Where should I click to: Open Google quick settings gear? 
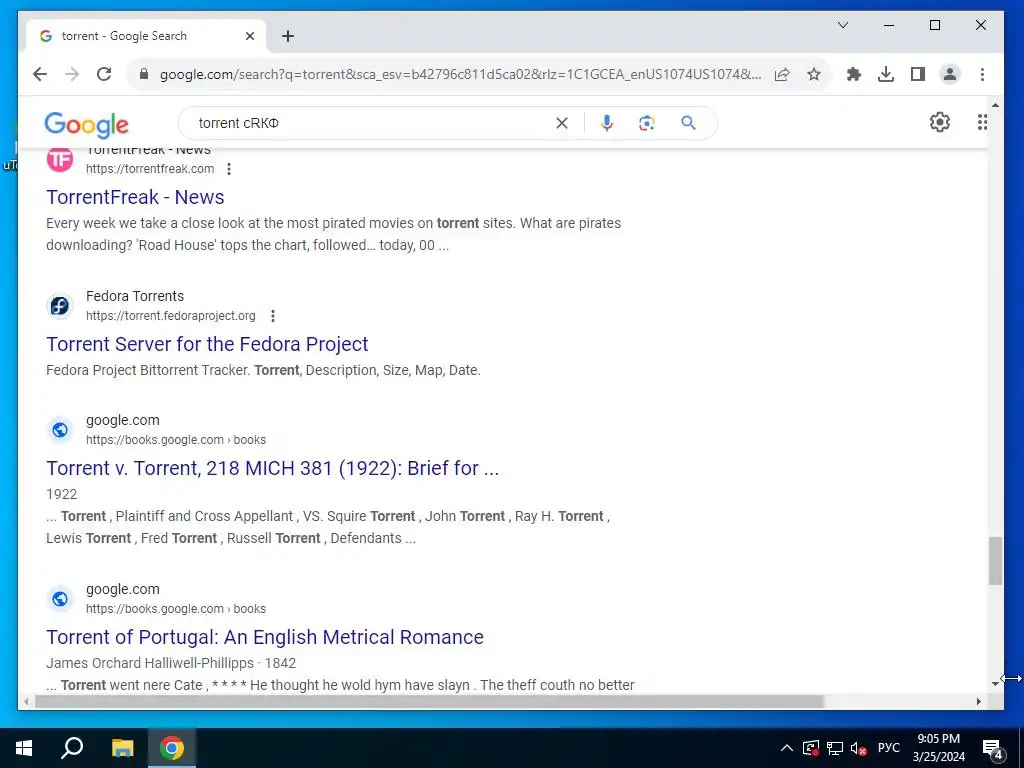[939, 122]
